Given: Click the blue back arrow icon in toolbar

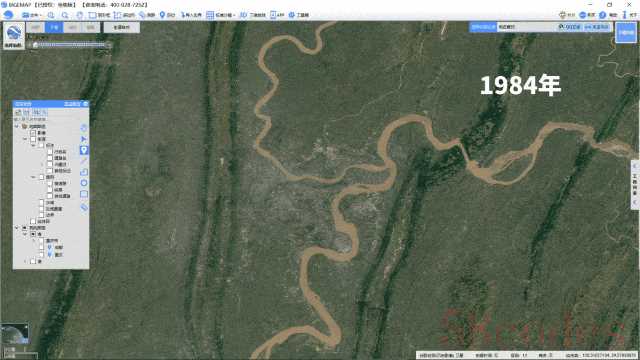Looking at the screenshot, I should click(8, 15).
